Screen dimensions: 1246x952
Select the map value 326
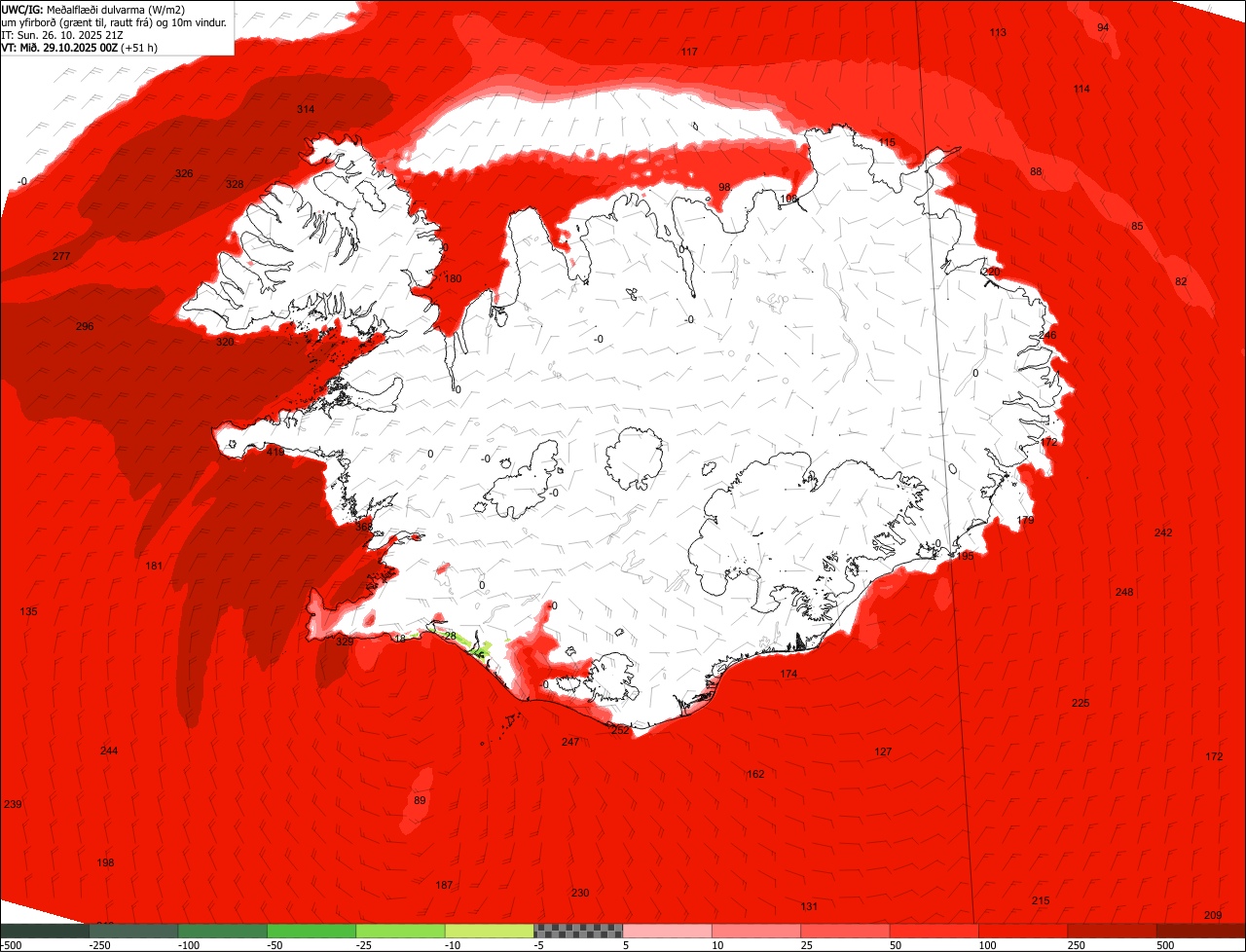click(184, 173)
